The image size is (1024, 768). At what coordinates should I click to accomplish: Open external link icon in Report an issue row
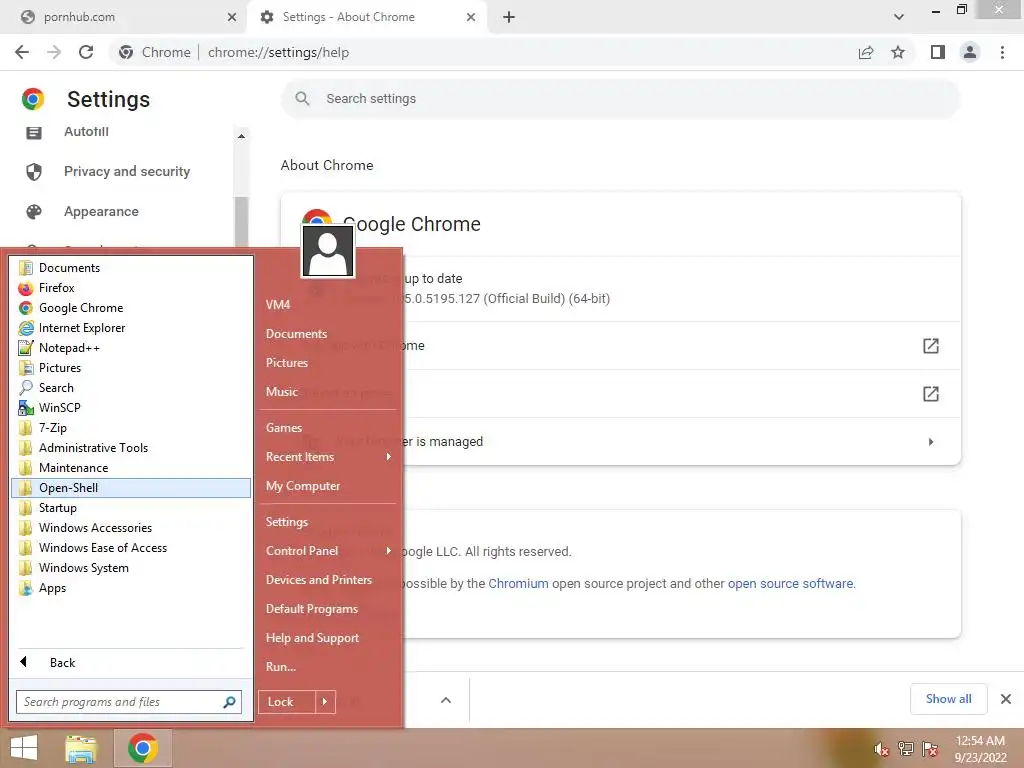(931, 394)
